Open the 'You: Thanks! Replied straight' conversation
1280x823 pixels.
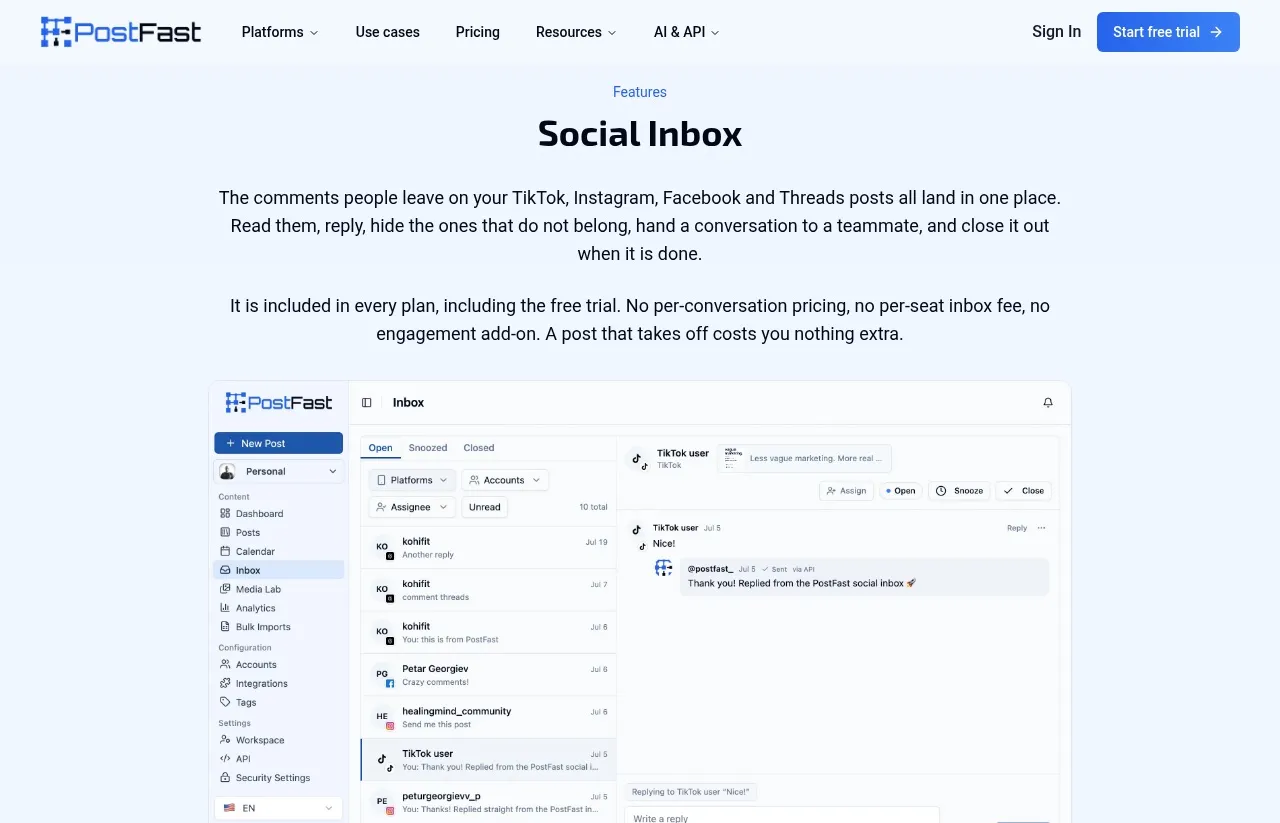point(488,802)
